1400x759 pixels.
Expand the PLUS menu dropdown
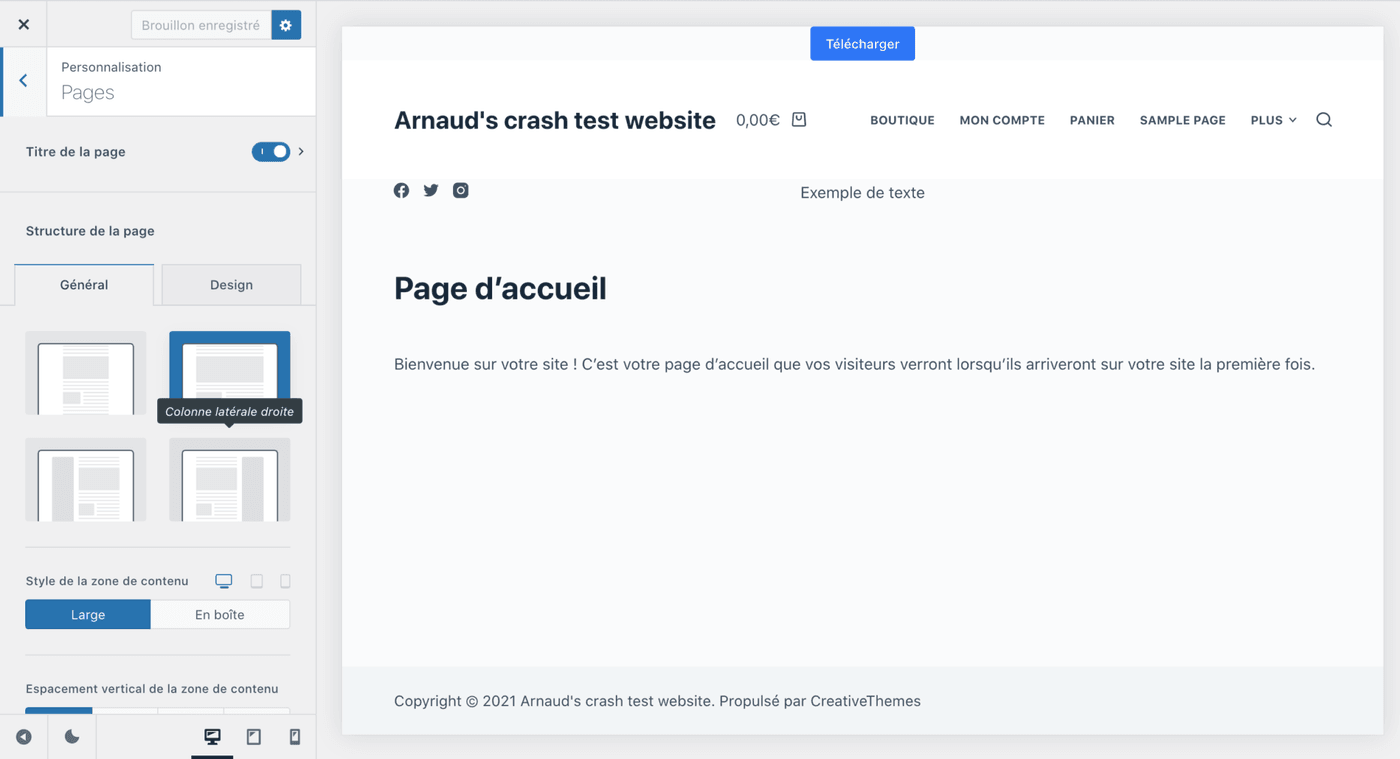coord(1273,120)
